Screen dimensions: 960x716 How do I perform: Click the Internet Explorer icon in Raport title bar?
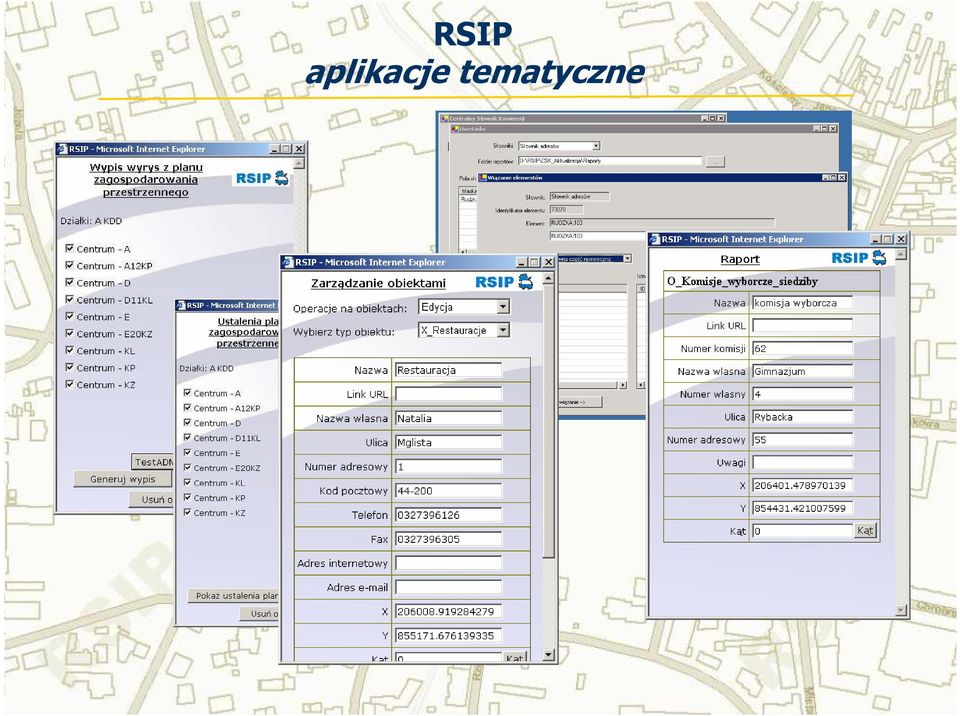(654, 239)
